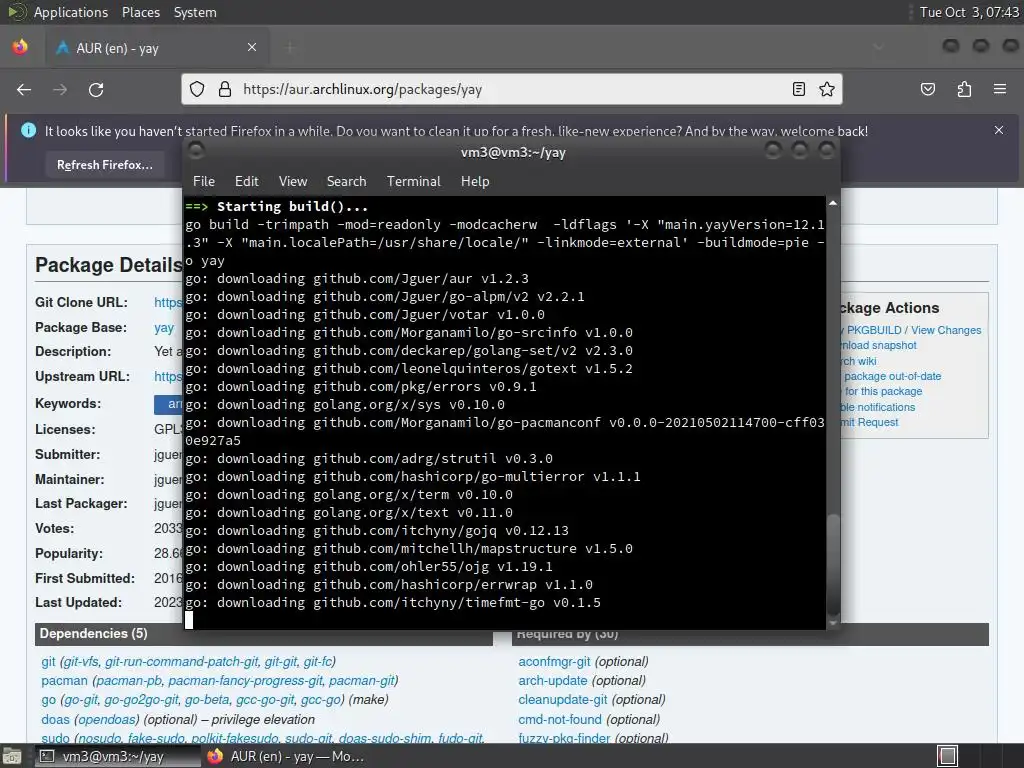Open the terminal Help menu
Viewport: 1024px width, 768px height.
click(x=475, y=181)
